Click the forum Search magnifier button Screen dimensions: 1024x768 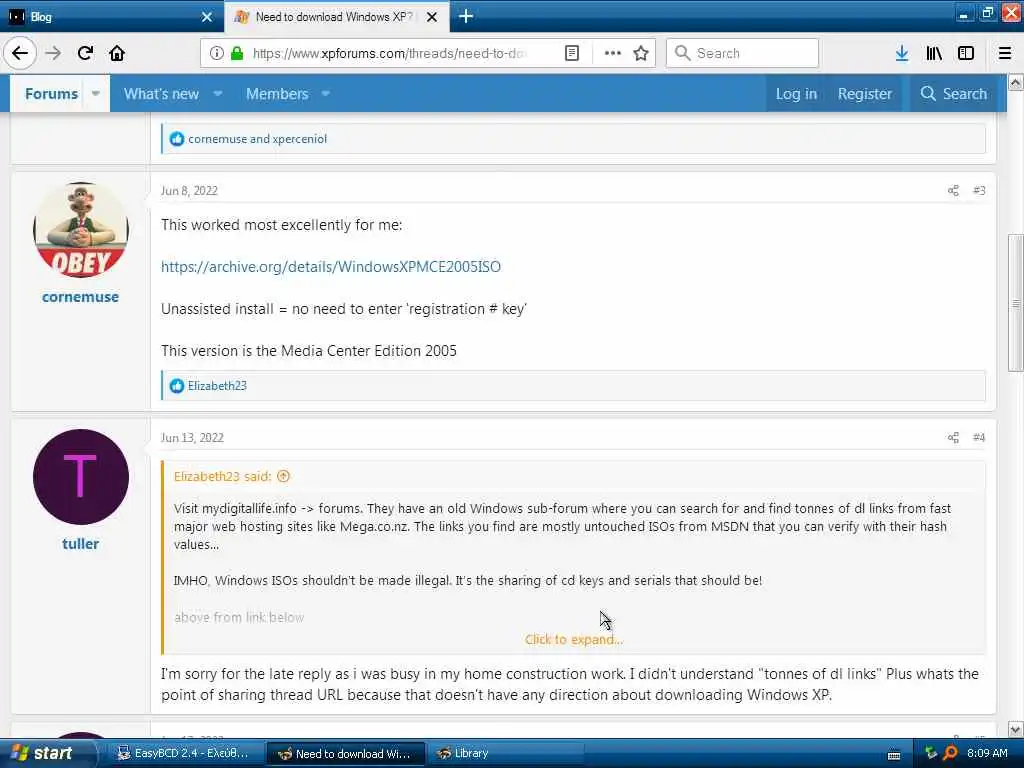(x=953, y=93)
